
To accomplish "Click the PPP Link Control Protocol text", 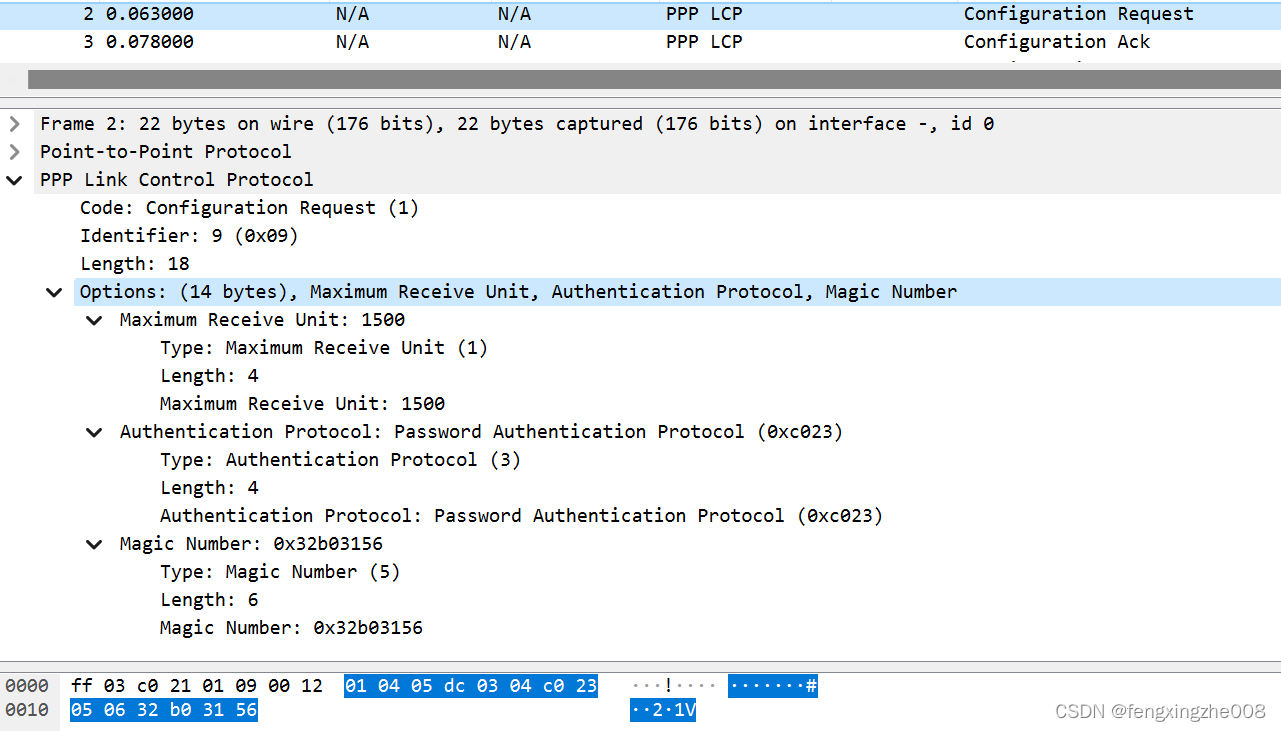I will (x=177, y=180).
